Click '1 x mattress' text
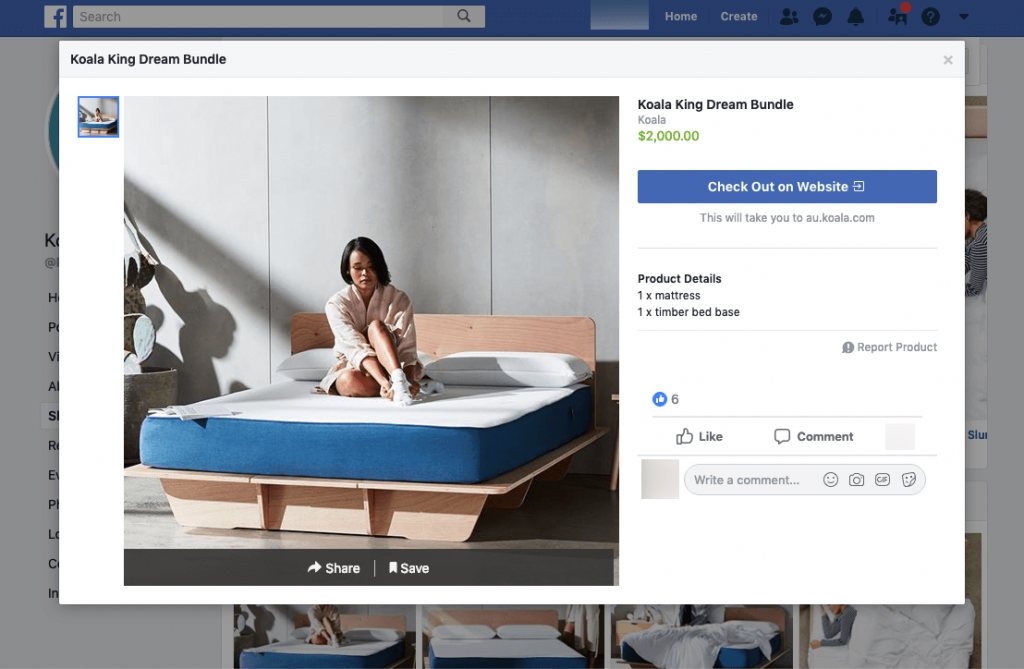 click(669, 296)
